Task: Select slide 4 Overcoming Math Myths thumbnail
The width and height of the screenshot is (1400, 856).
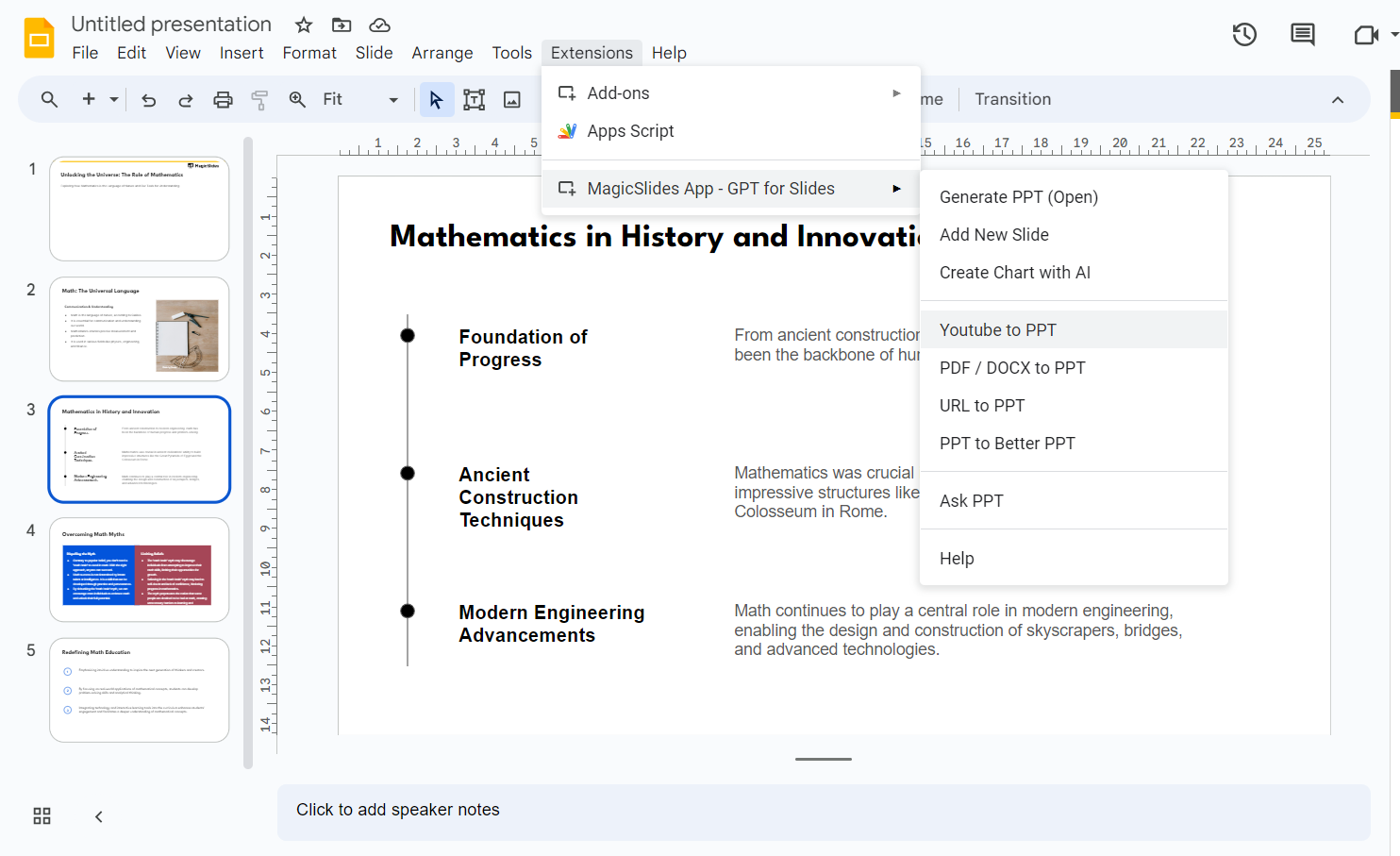Action: 140,569
